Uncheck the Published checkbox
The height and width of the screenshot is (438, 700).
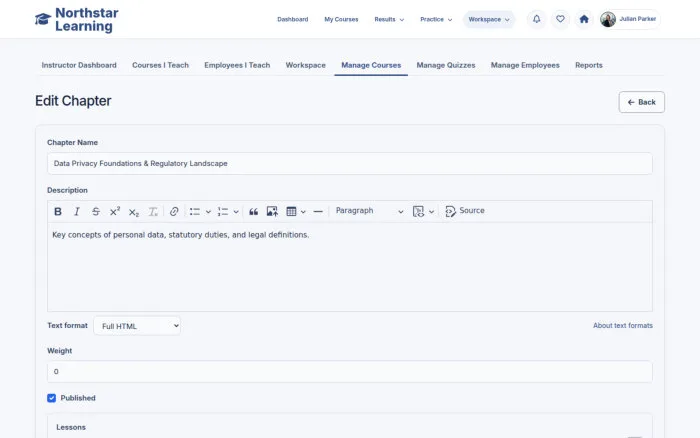pyautogui.click(x=51, y=398)
